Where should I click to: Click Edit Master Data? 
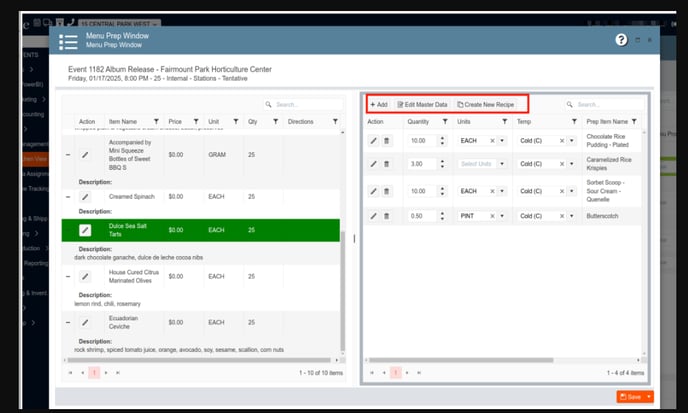[x=422, y=104]
